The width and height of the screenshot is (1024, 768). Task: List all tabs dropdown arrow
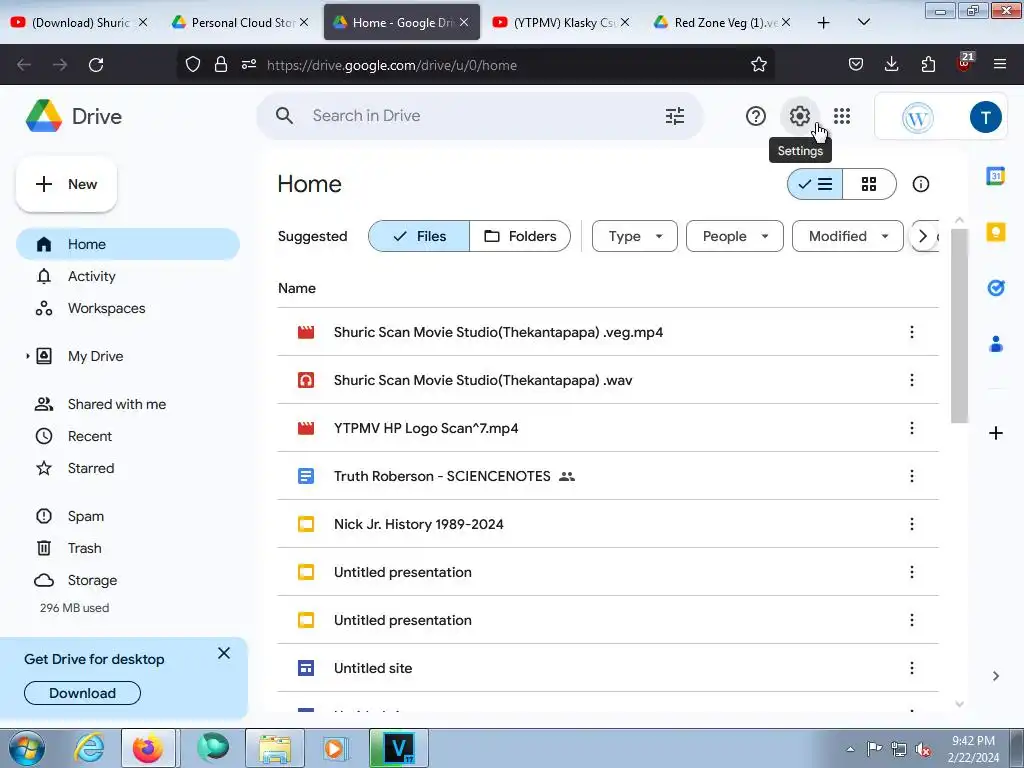pyautogui.click(x=863, y=22)
